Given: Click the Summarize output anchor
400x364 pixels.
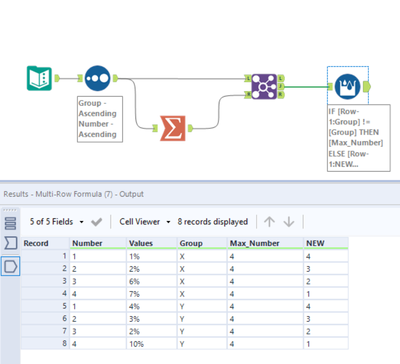Looking at the screenshot, I should point(190,128).
